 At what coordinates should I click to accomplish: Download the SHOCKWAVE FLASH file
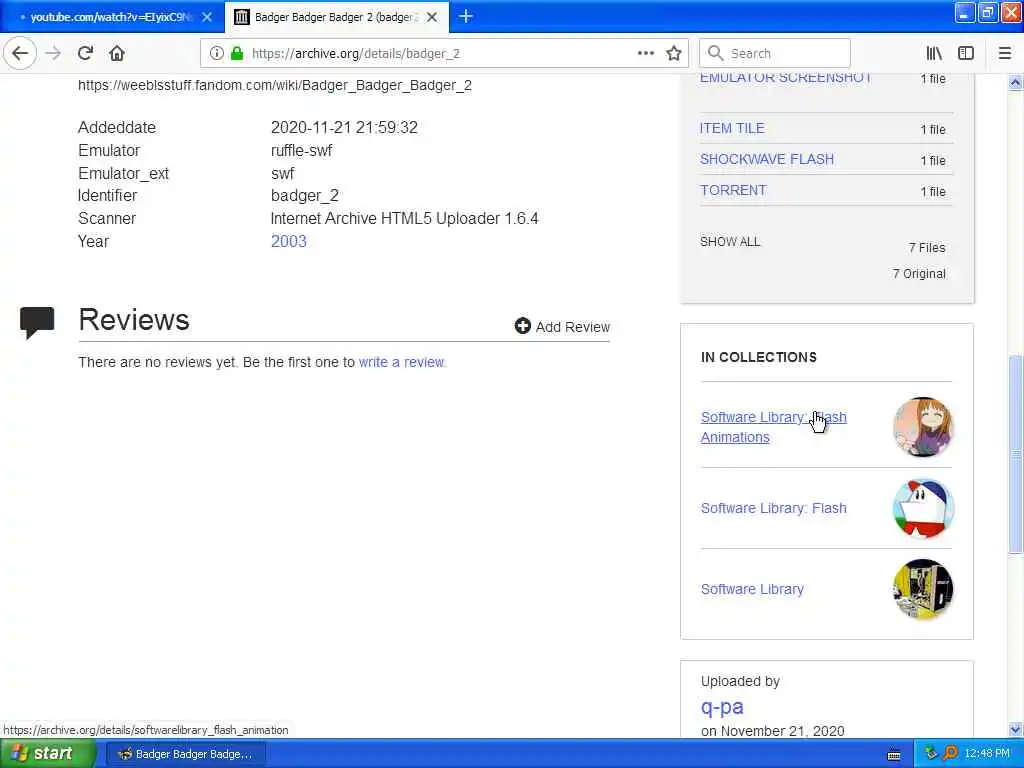tap(767, 159)
